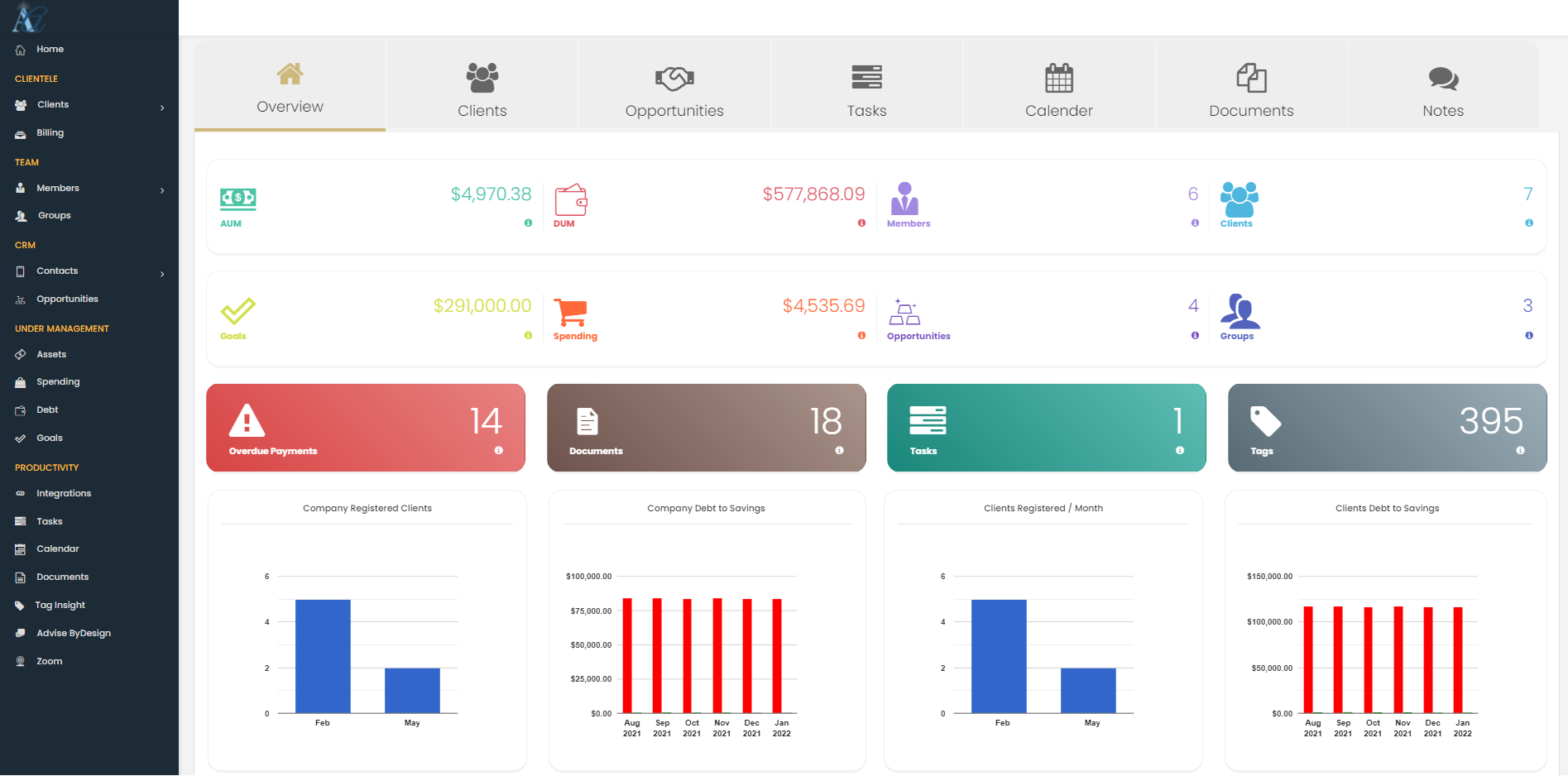Open the Tags summary card
The image size is (1568, 776).
(x=1388, y=428)
